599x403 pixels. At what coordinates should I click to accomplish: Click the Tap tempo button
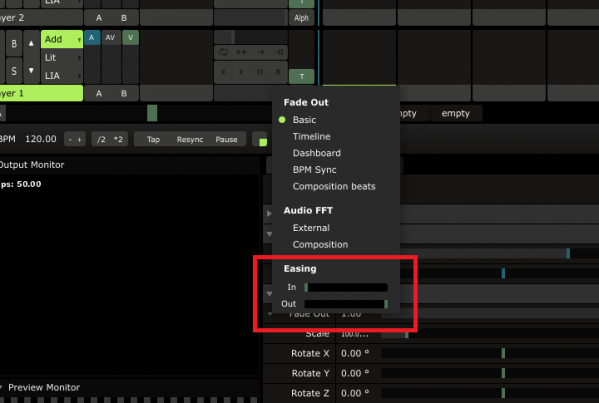pyautogui.click(x=154, y=139)
